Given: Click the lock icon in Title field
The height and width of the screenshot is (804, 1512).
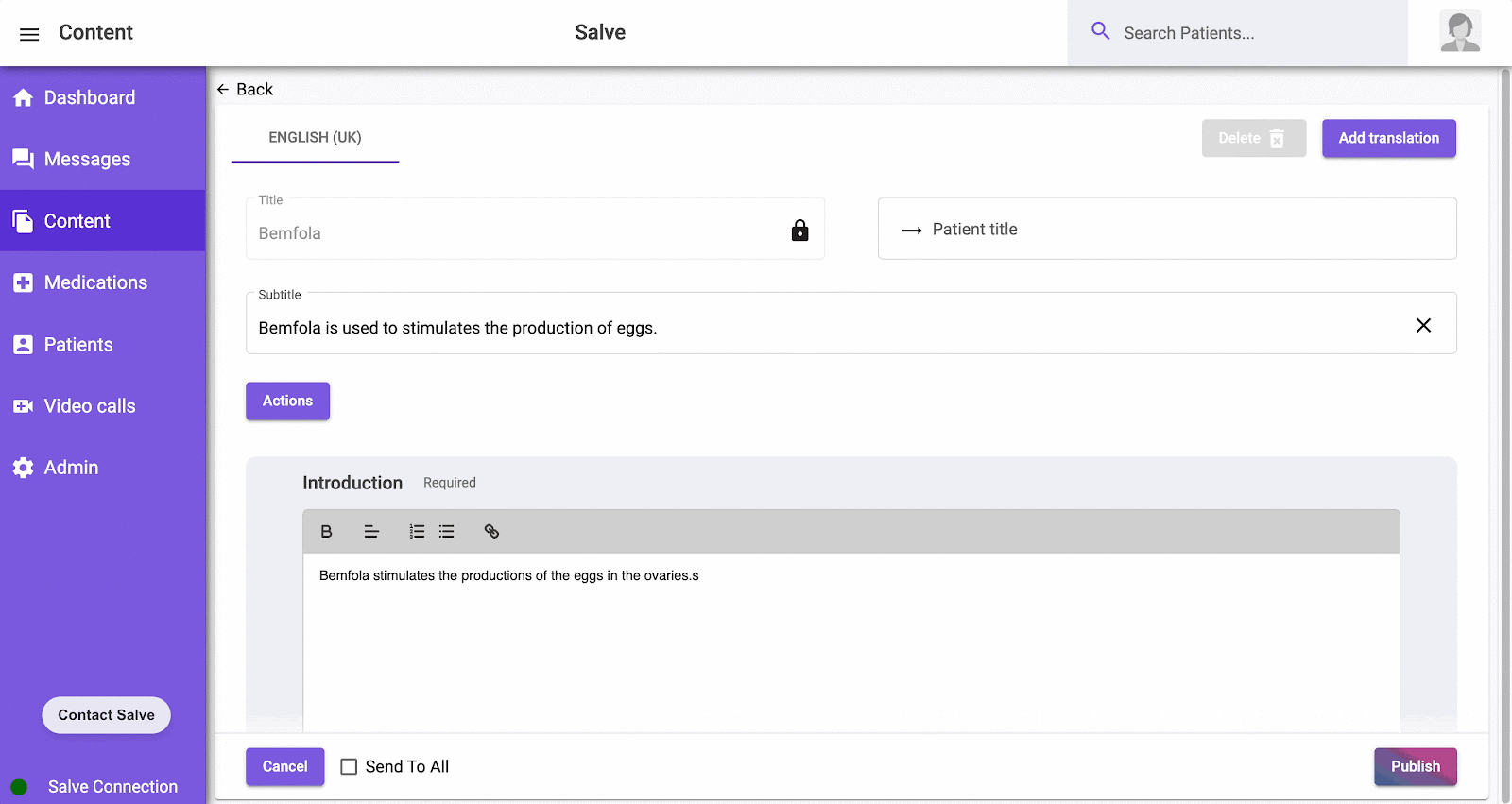Looking at the screenshot, I should click(799, 230).
